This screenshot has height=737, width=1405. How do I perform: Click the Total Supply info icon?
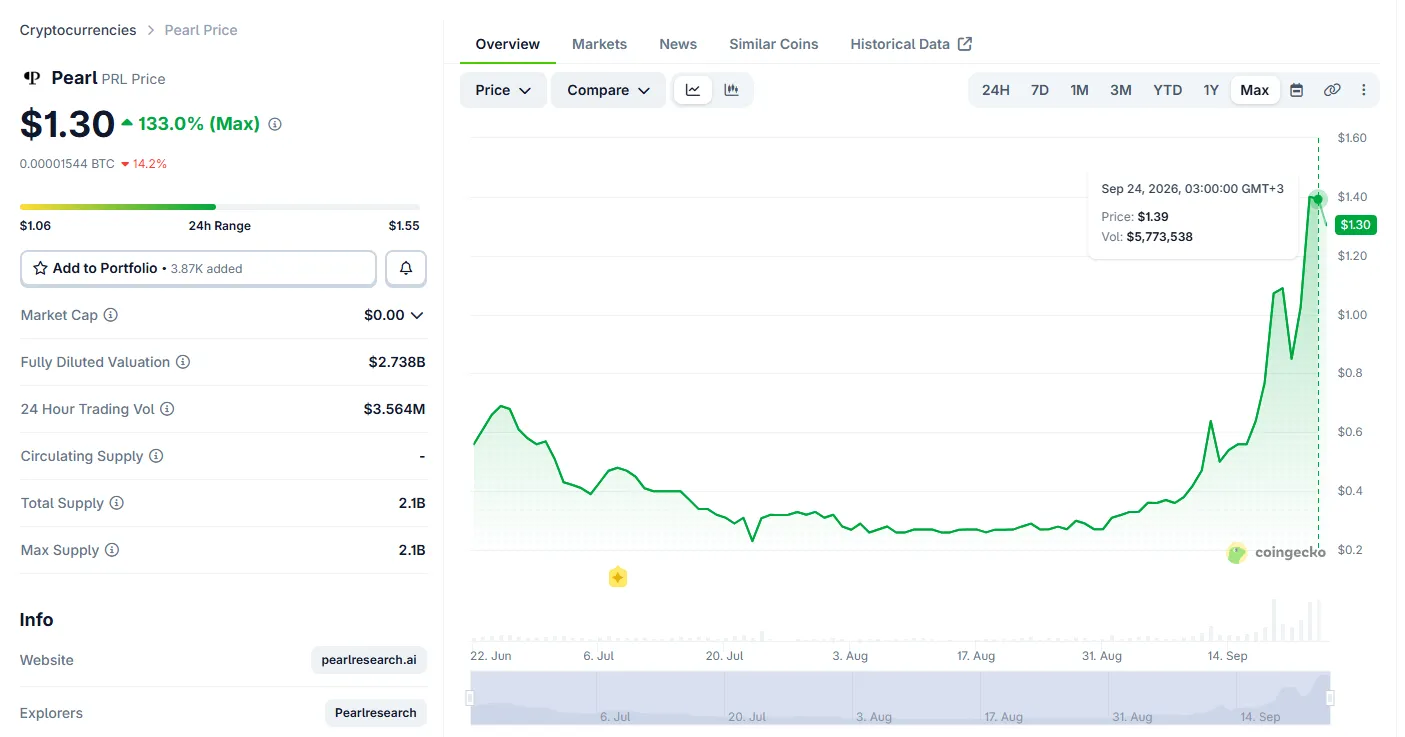click(x=116, y=503)
